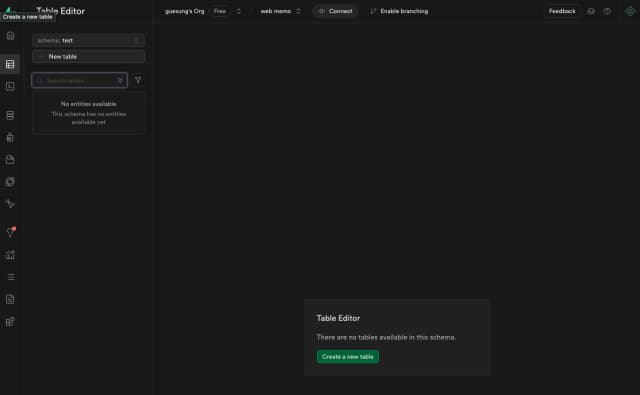Click the Connect button in header
The image size is (640, 395).
point(336,11)
